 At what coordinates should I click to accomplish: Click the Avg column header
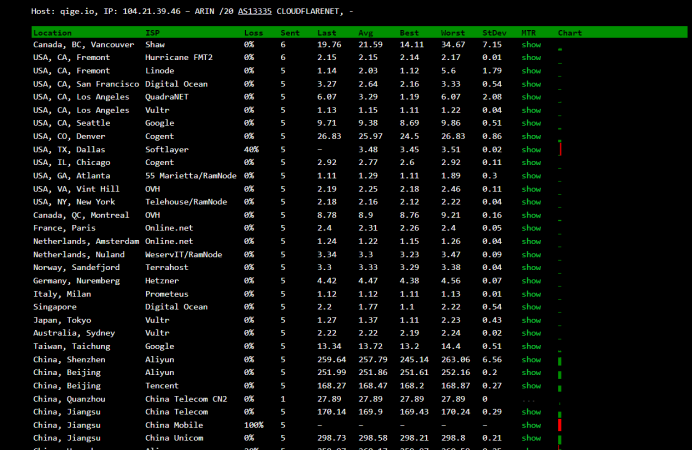(x=365, y=33)
